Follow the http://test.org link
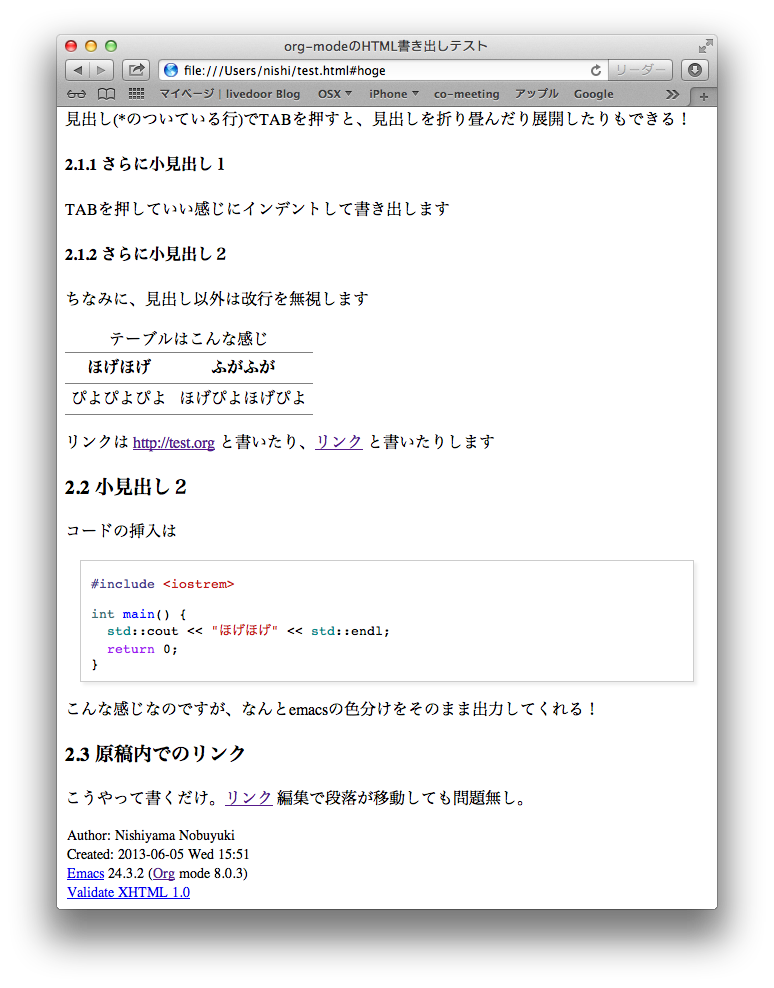The width and height of the screenshot is (774, 988). [x=173, y=442]
